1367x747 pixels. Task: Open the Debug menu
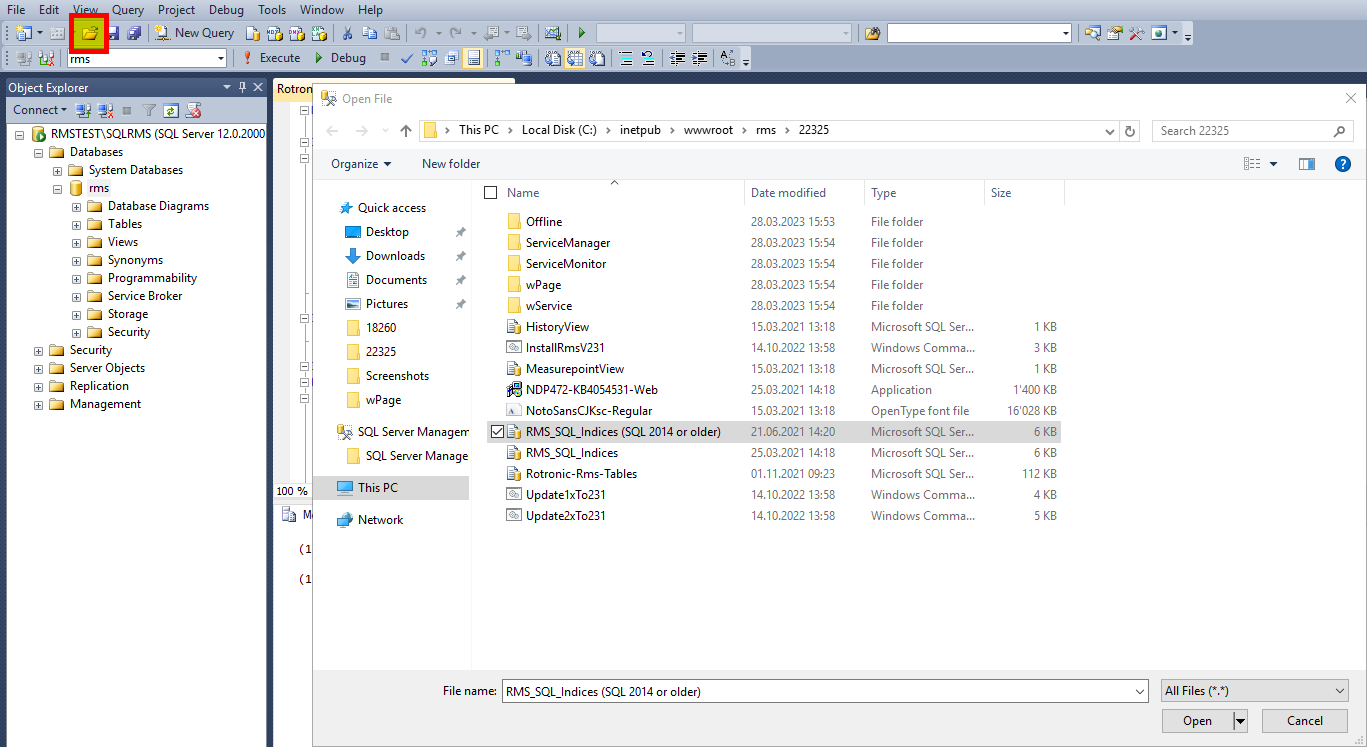226,10
